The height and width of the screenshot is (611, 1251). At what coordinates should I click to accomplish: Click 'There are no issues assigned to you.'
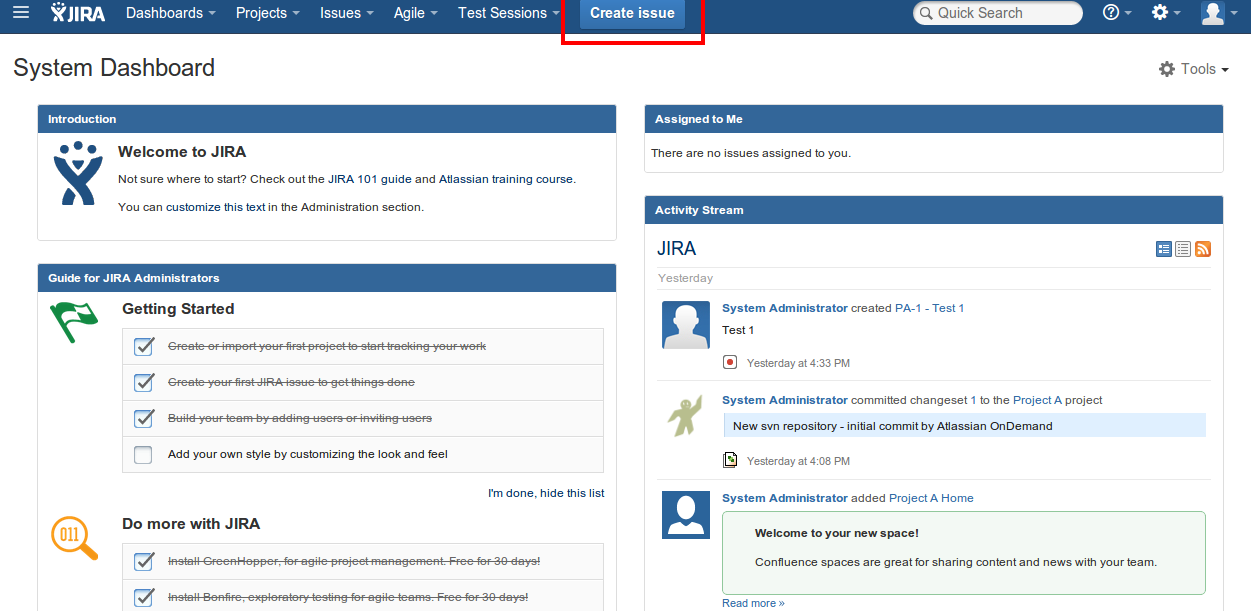pyautogui.click(x=751, y=153)
